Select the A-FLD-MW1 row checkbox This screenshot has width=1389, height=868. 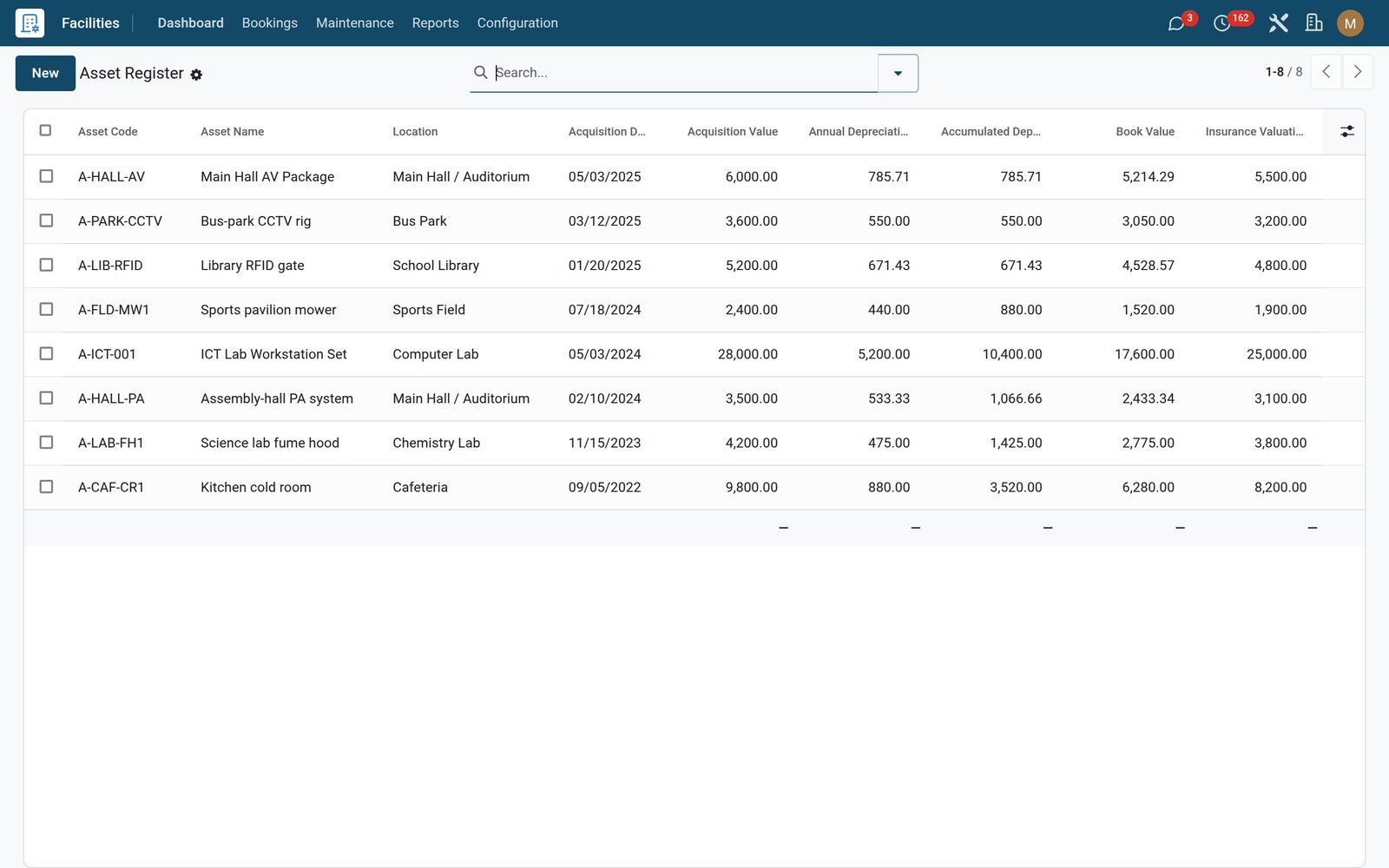tap(46, 309)
